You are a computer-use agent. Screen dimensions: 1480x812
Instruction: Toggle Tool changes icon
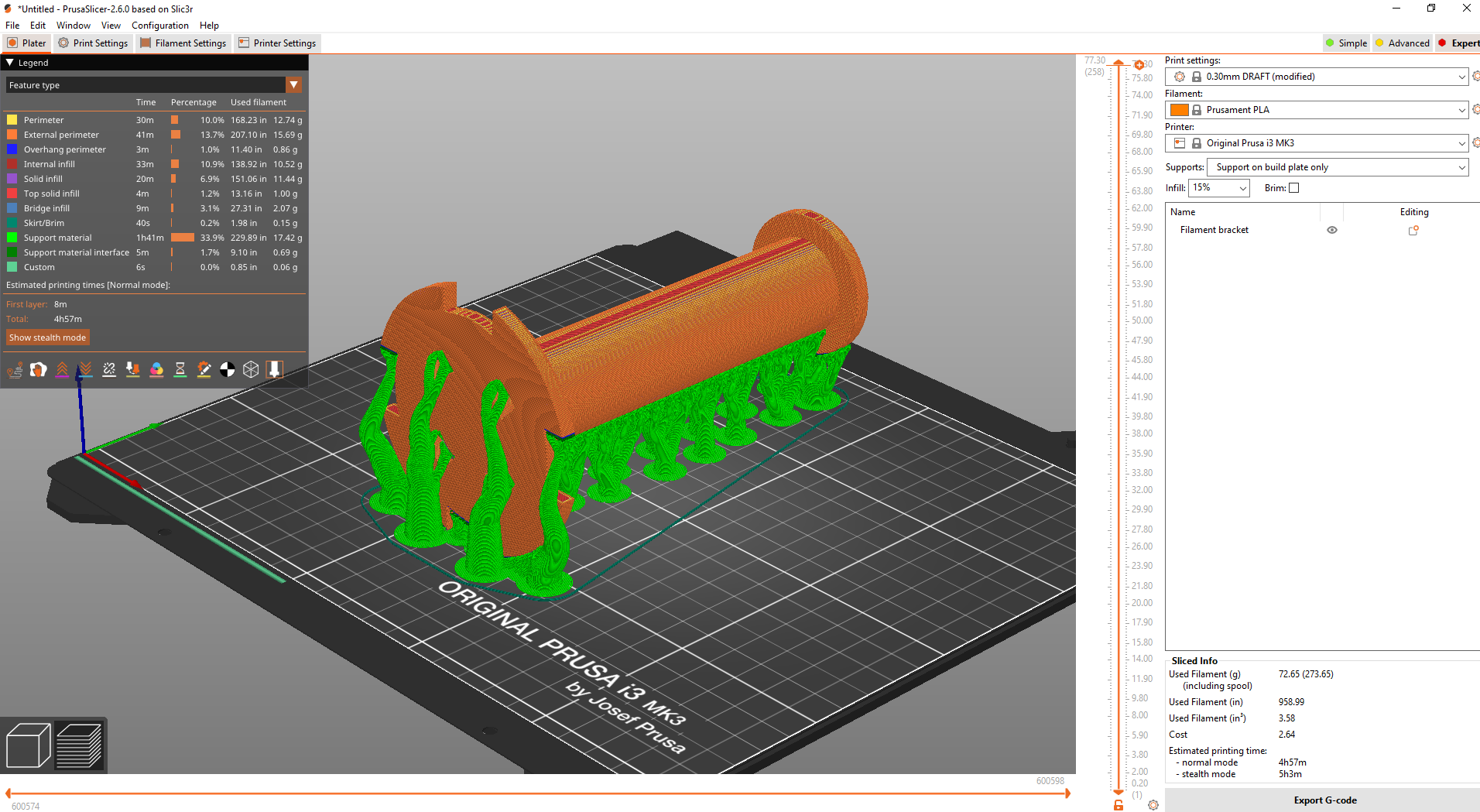(133, 370)
